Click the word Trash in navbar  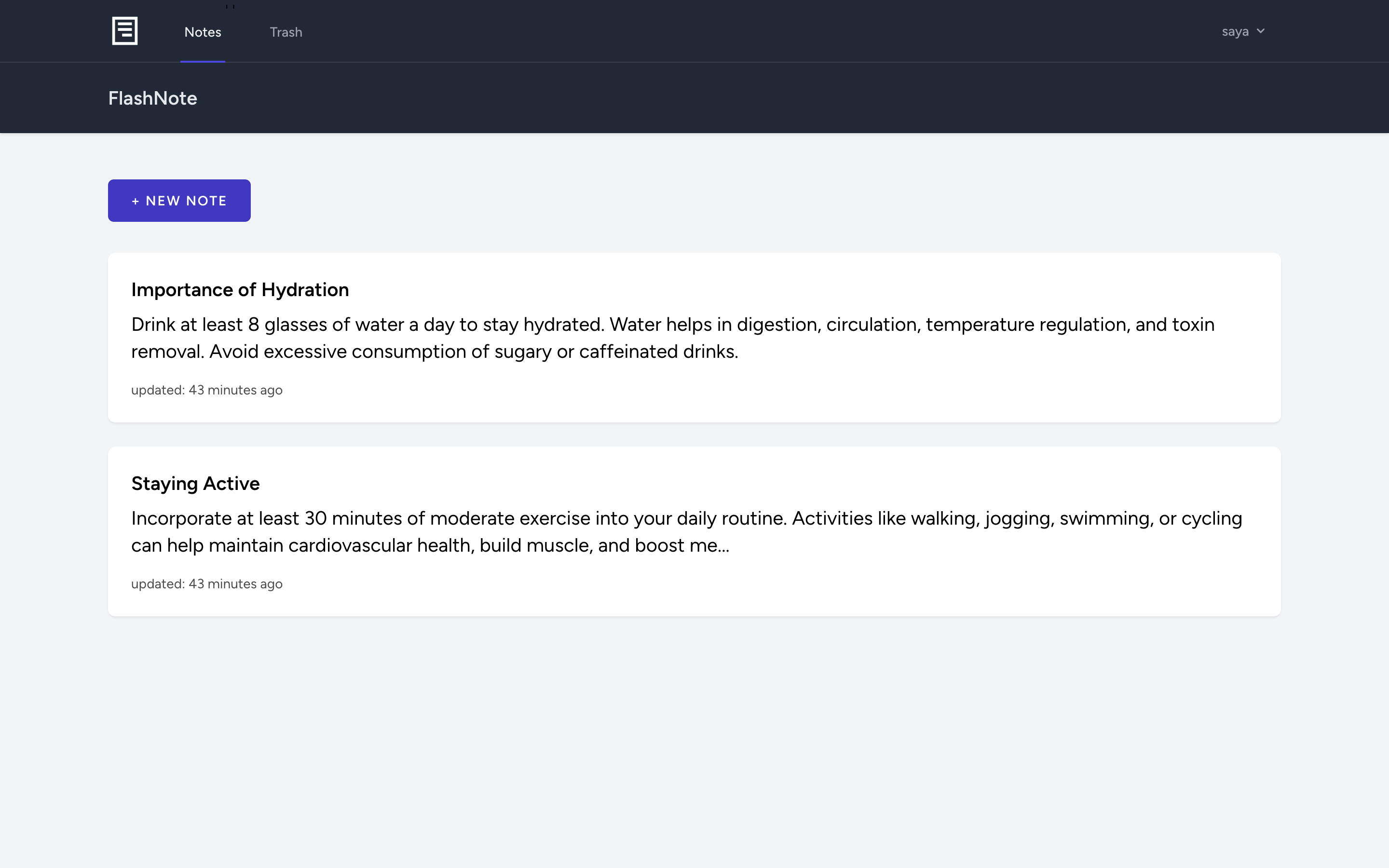286,32
